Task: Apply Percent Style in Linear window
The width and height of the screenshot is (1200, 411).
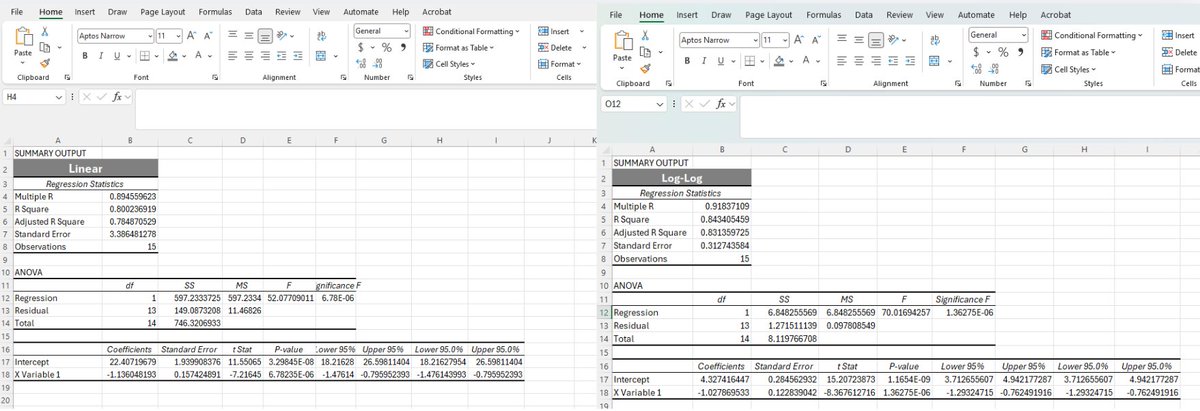Action: pos(386,50)
